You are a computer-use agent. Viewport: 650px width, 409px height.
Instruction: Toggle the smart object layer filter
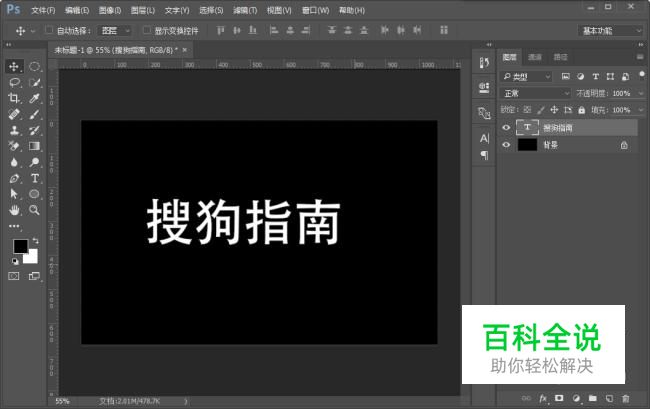click(625, 76)
